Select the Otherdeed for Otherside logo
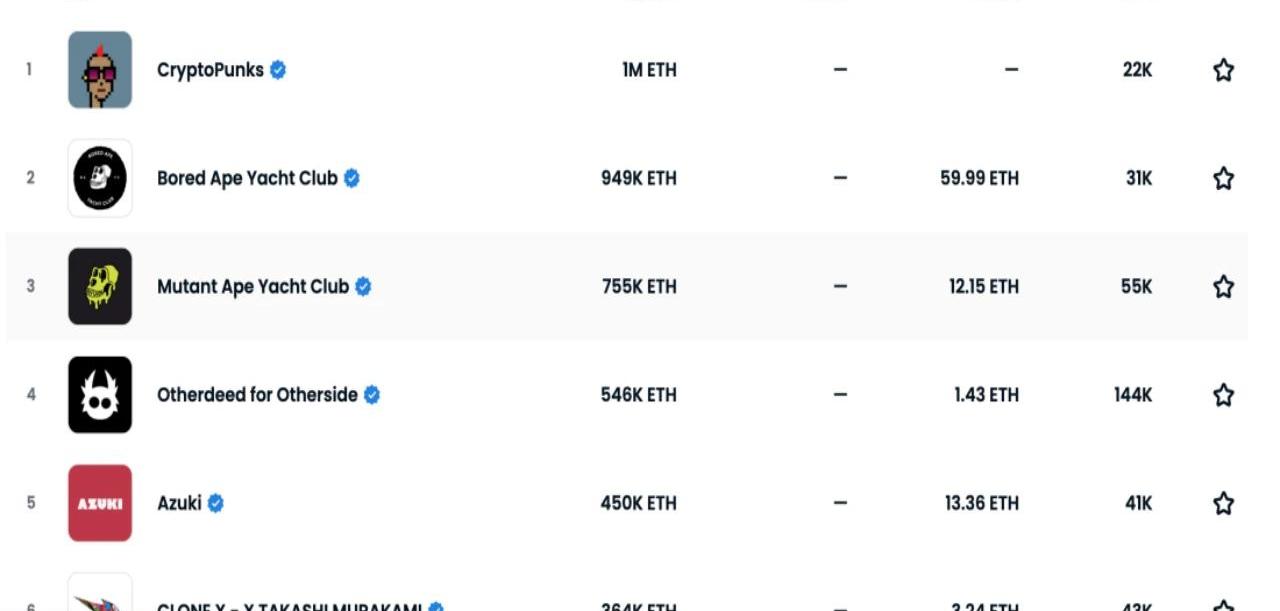This screenshot has width=1280, height=611. [100, 395]
